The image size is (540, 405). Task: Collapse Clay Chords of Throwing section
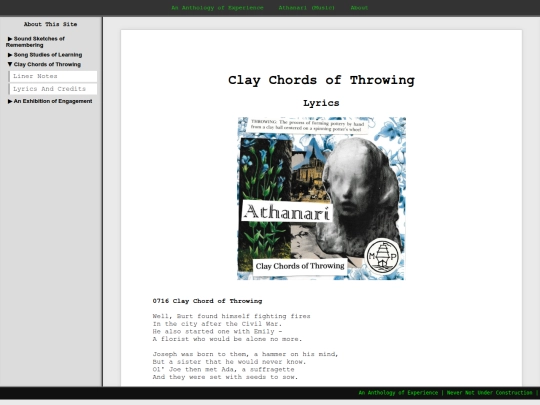(44, 64)
